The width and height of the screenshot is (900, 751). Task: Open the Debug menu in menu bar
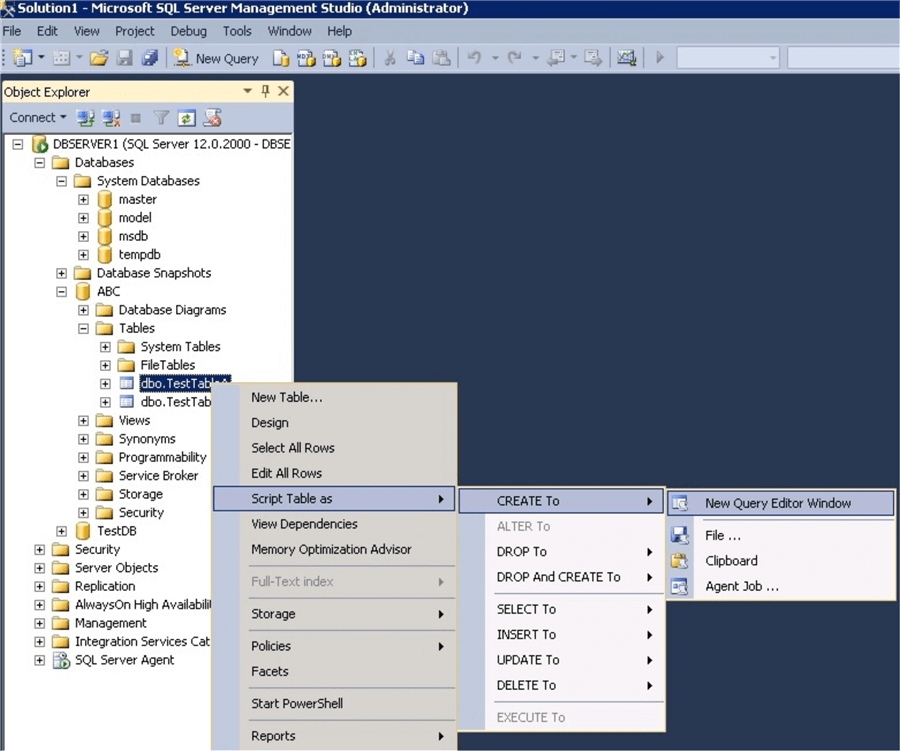tap(188, 31)
